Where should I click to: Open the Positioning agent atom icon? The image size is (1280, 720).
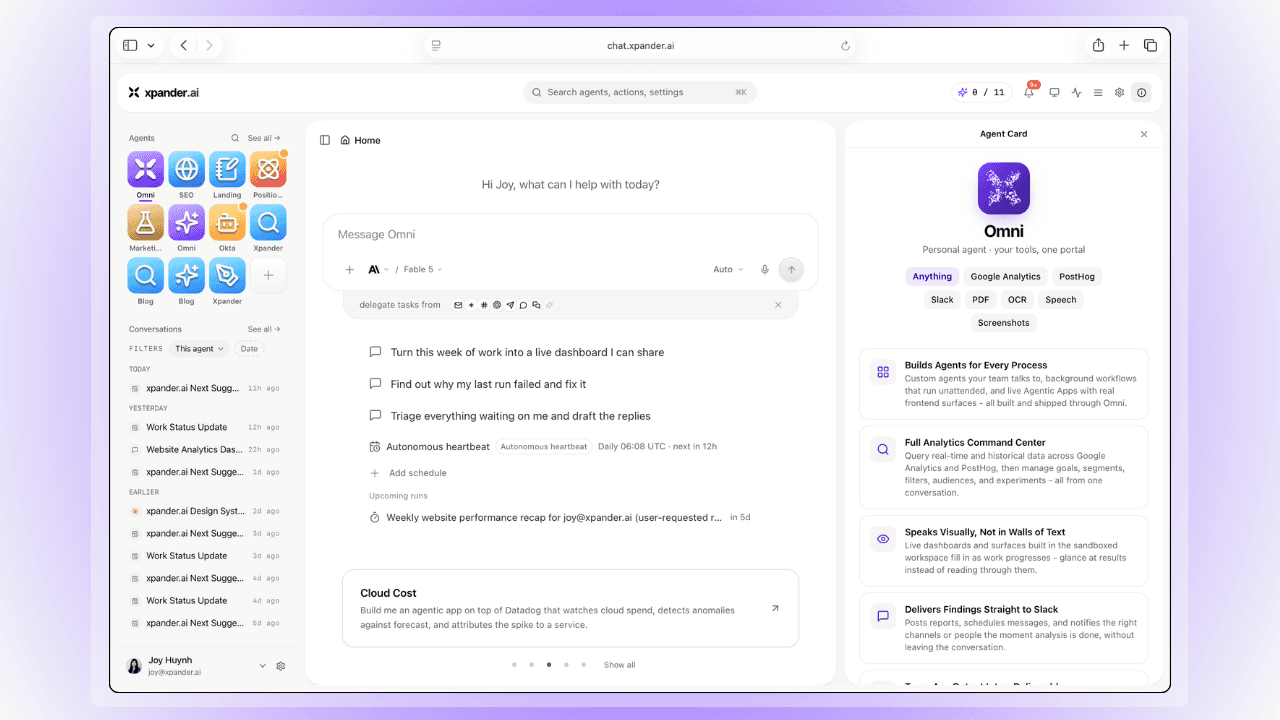coord(268,169)
